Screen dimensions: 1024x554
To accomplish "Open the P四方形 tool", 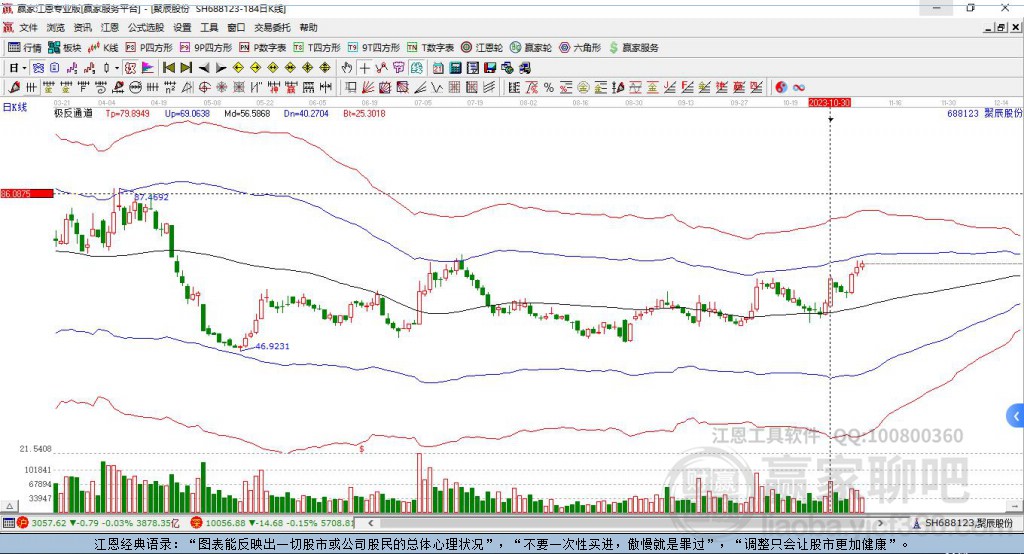I will 149,48.
